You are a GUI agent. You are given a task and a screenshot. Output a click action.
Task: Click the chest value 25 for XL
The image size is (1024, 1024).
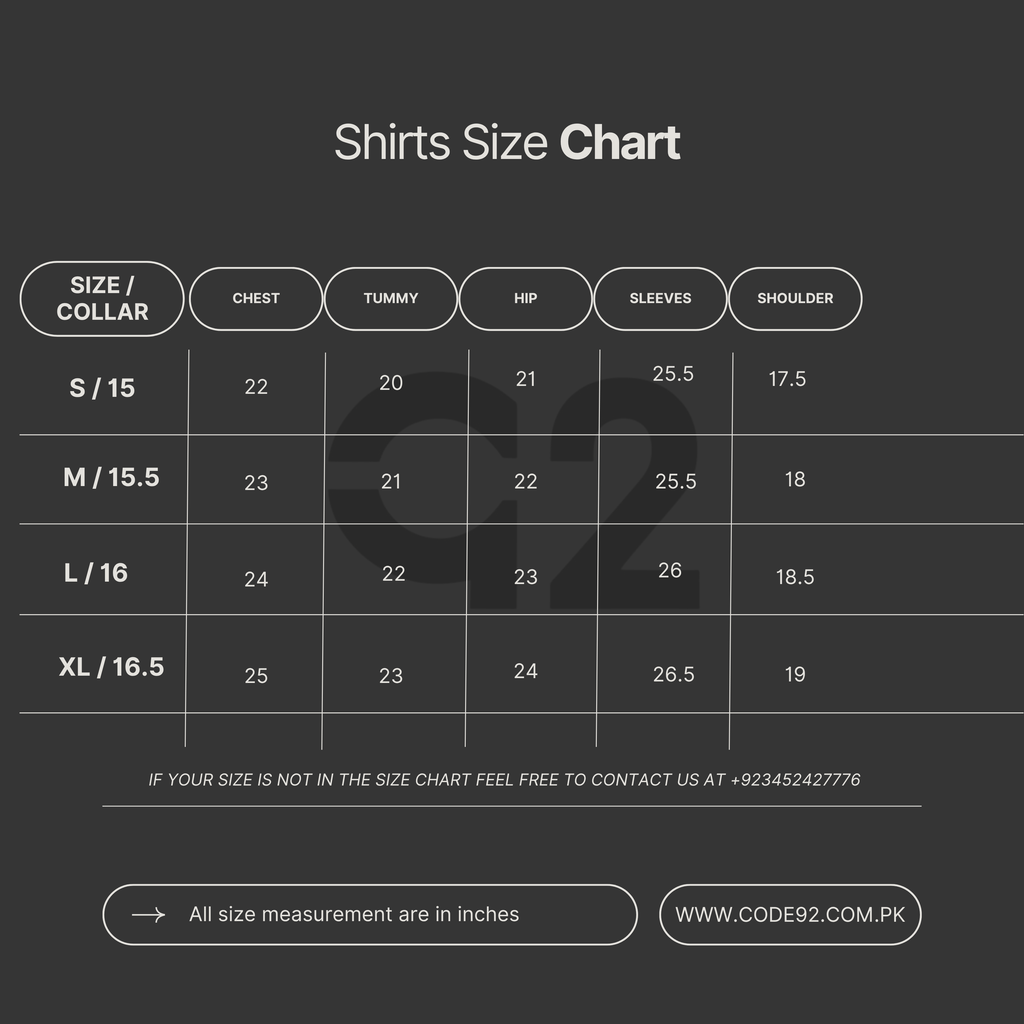(x=256, y=676)
